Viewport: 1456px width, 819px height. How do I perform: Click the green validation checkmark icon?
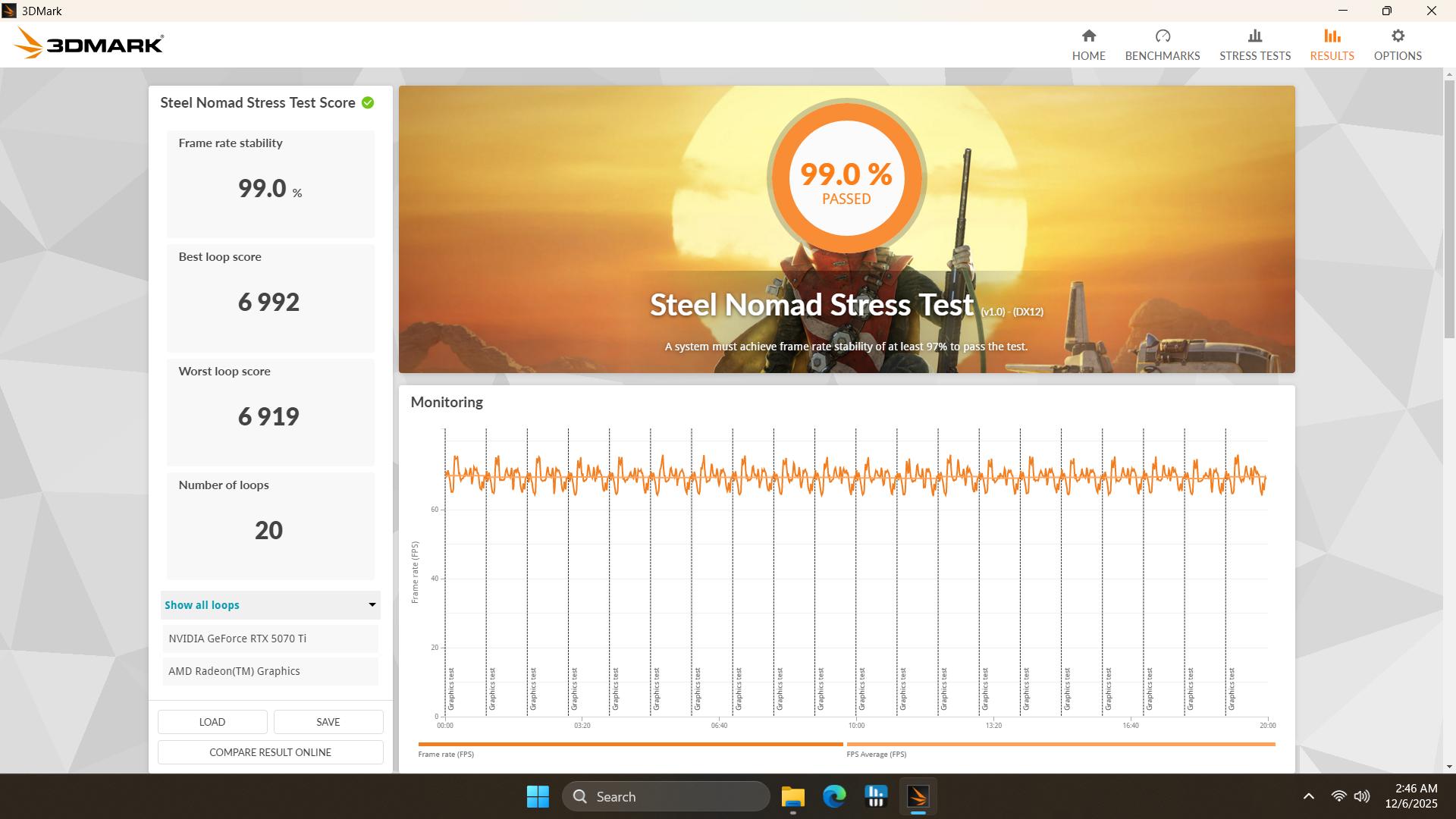(x=368, y=103)
